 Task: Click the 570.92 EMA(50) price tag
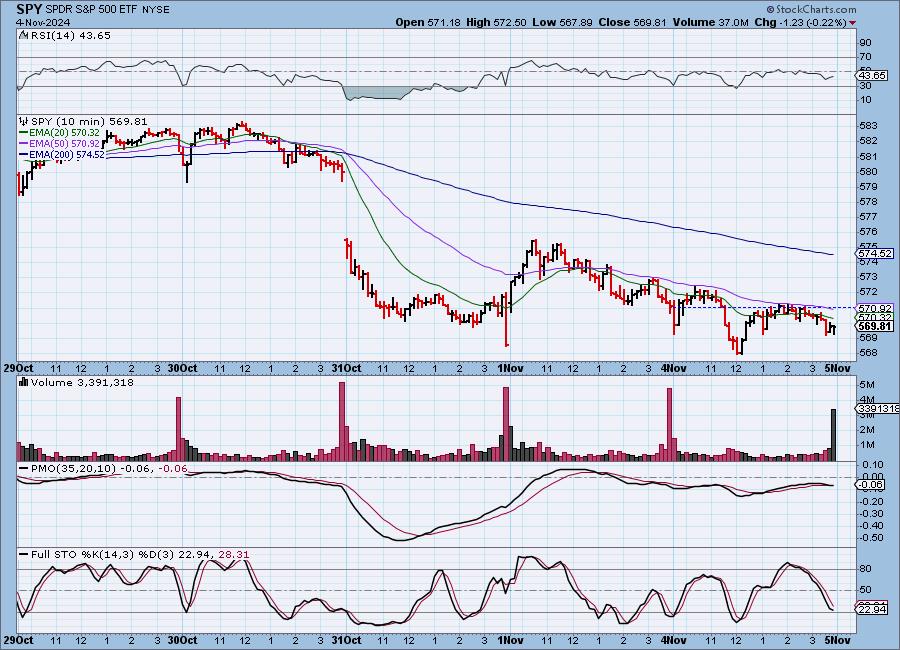pos(875,308)
